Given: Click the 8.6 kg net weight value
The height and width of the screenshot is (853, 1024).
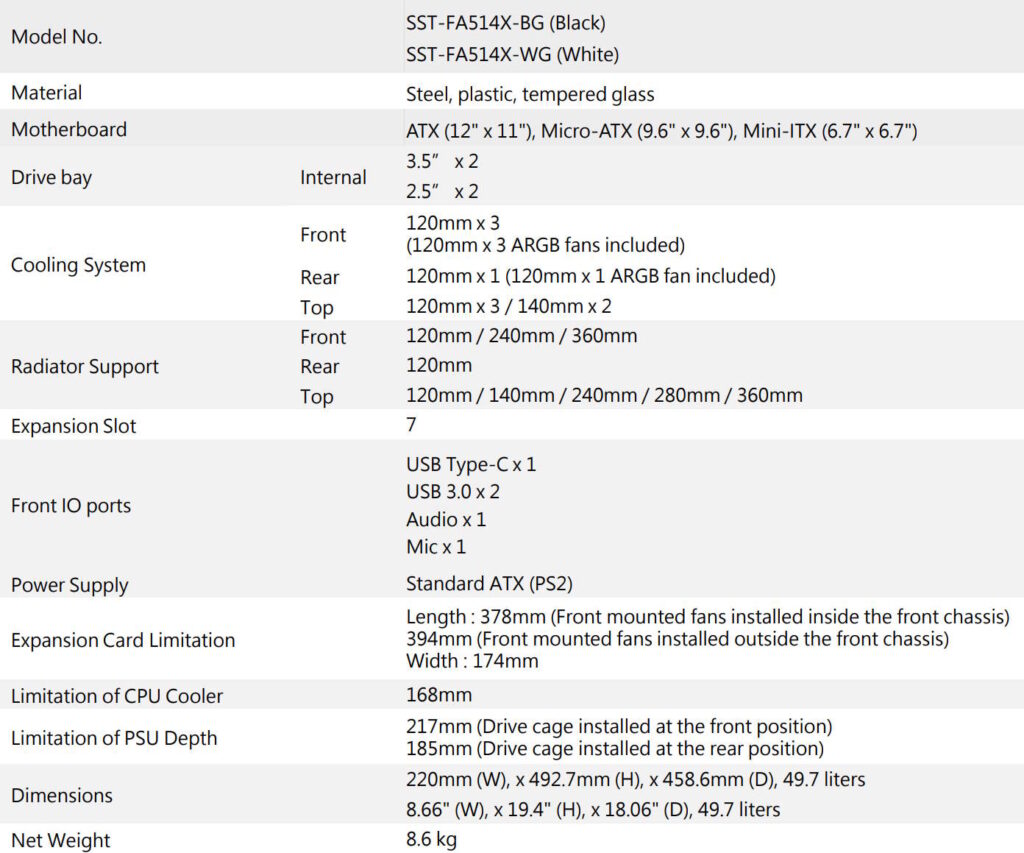Looking at the screenshot, I should [x=432, y=840].
